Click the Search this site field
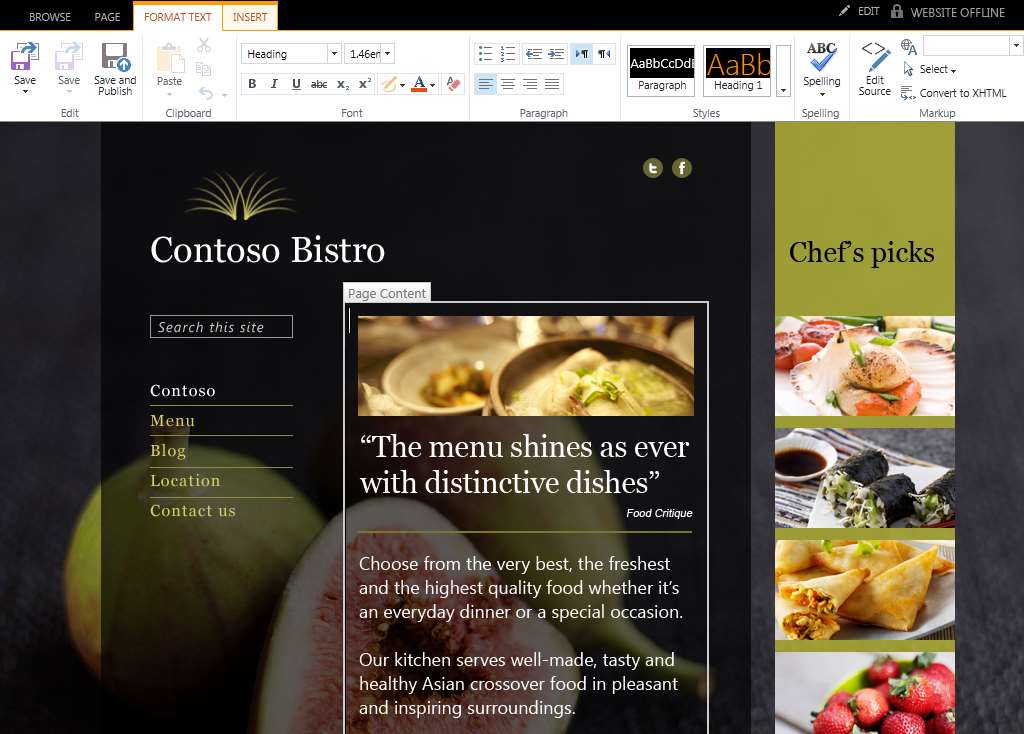Image resolution: width=1024 pixels, height=734 pixels. [221, 327]
